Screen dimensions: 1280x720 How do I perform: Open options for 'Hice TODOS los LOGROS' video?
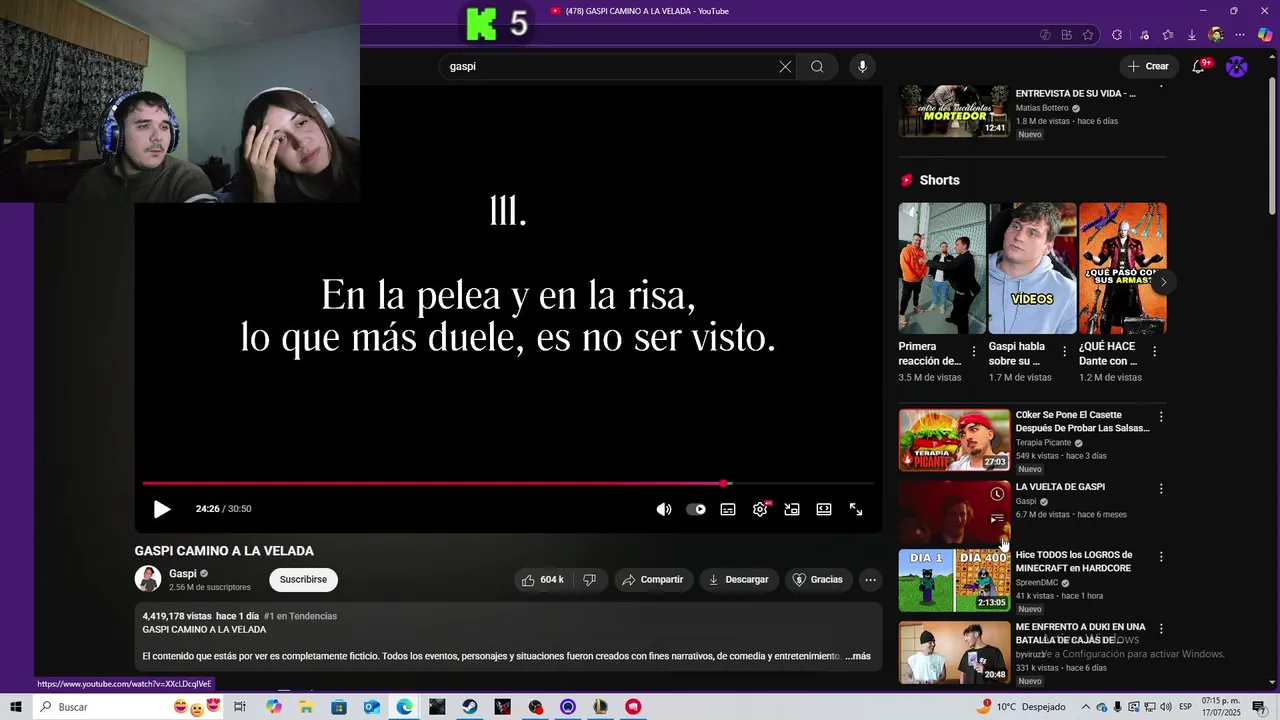(1161, 556)
